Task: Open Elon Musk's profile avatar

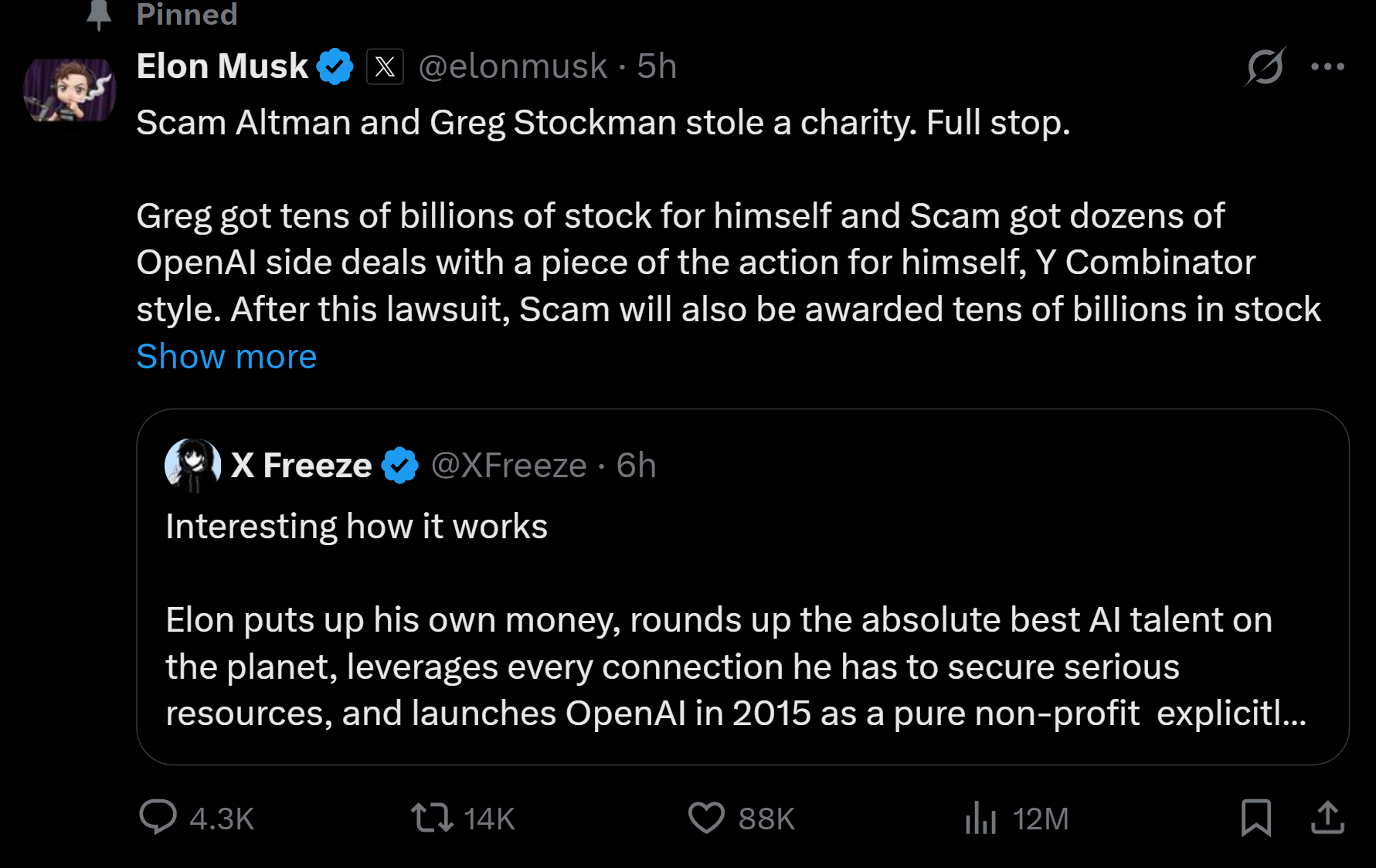Action: coord(70,90)
